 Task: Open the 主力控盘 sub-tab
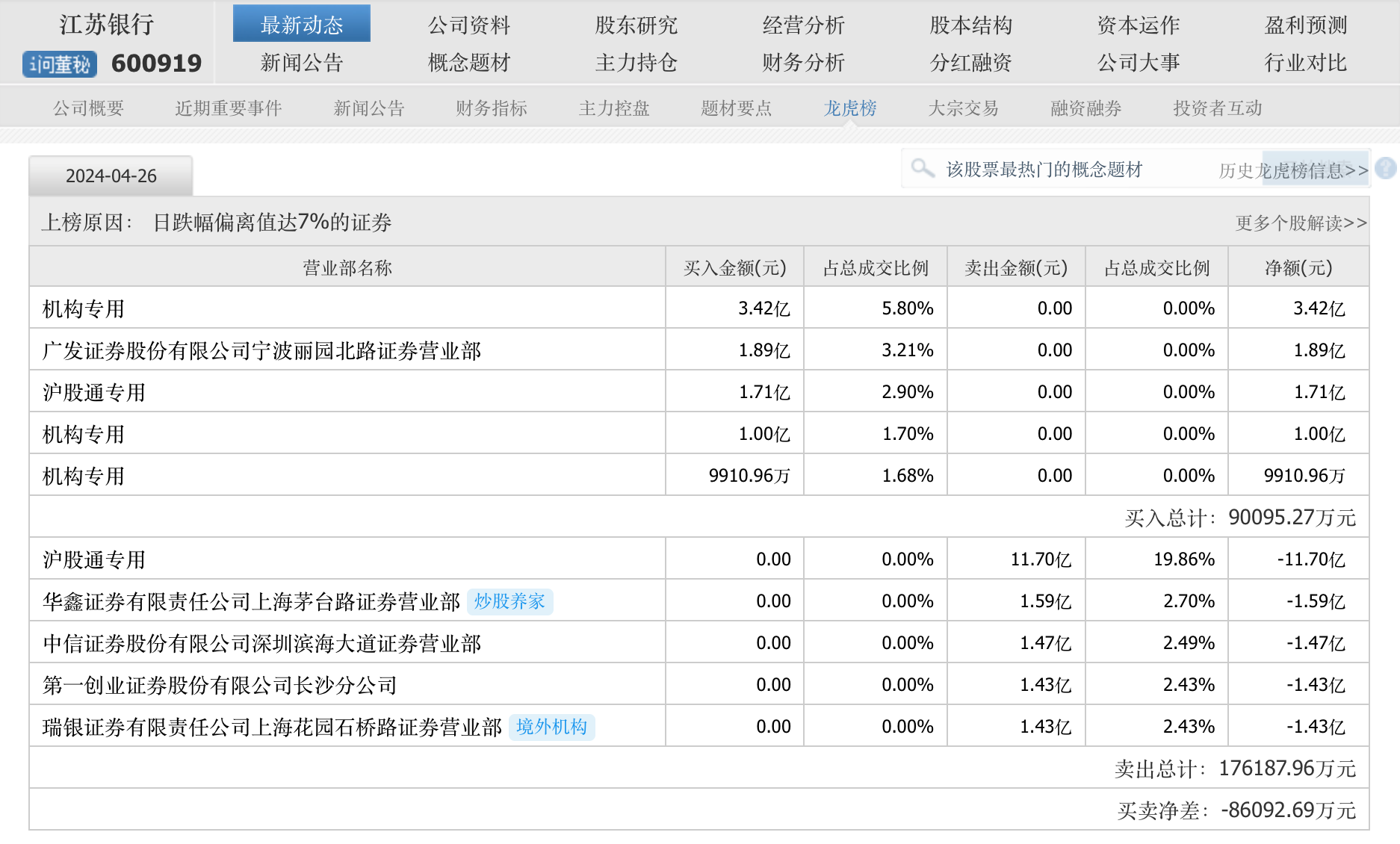point(613,108)
